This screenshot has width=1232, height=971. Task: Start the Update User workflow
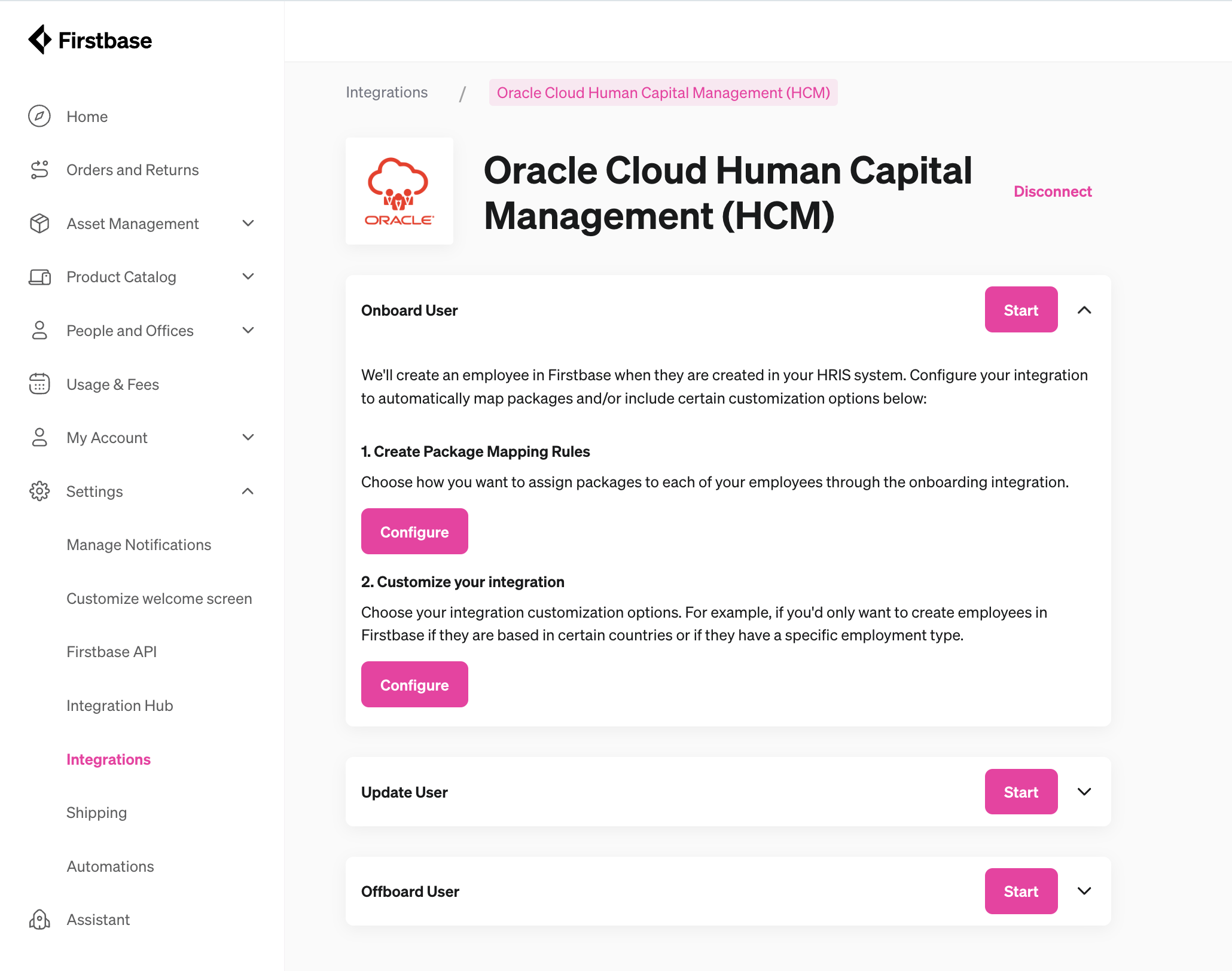click(1021, 792)
